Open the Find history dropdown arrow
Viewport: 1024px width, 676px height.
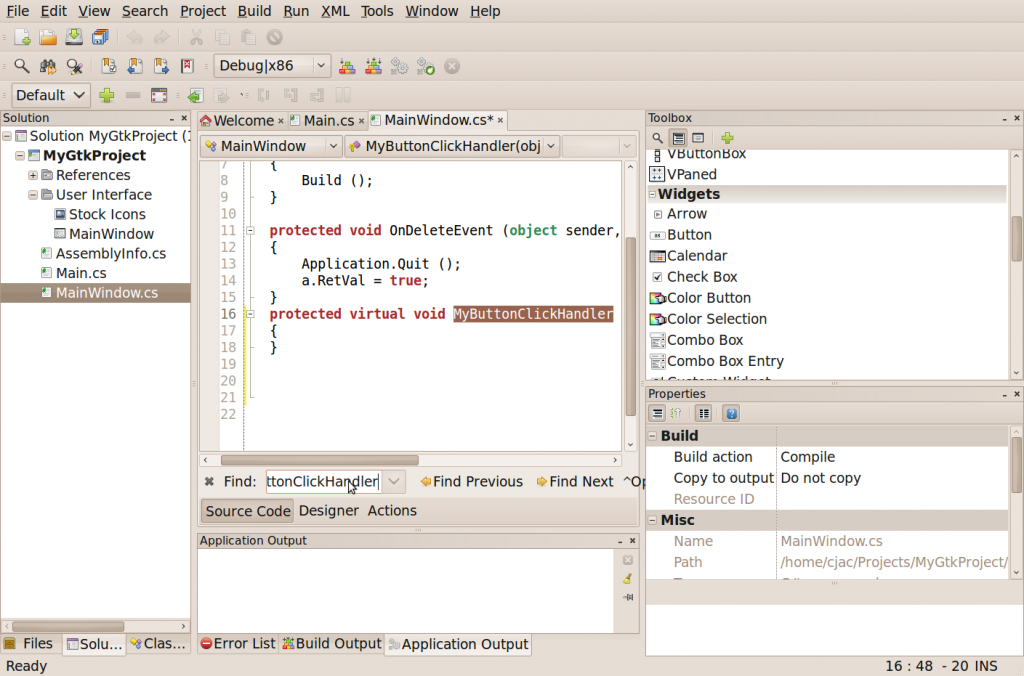point(393,481)
